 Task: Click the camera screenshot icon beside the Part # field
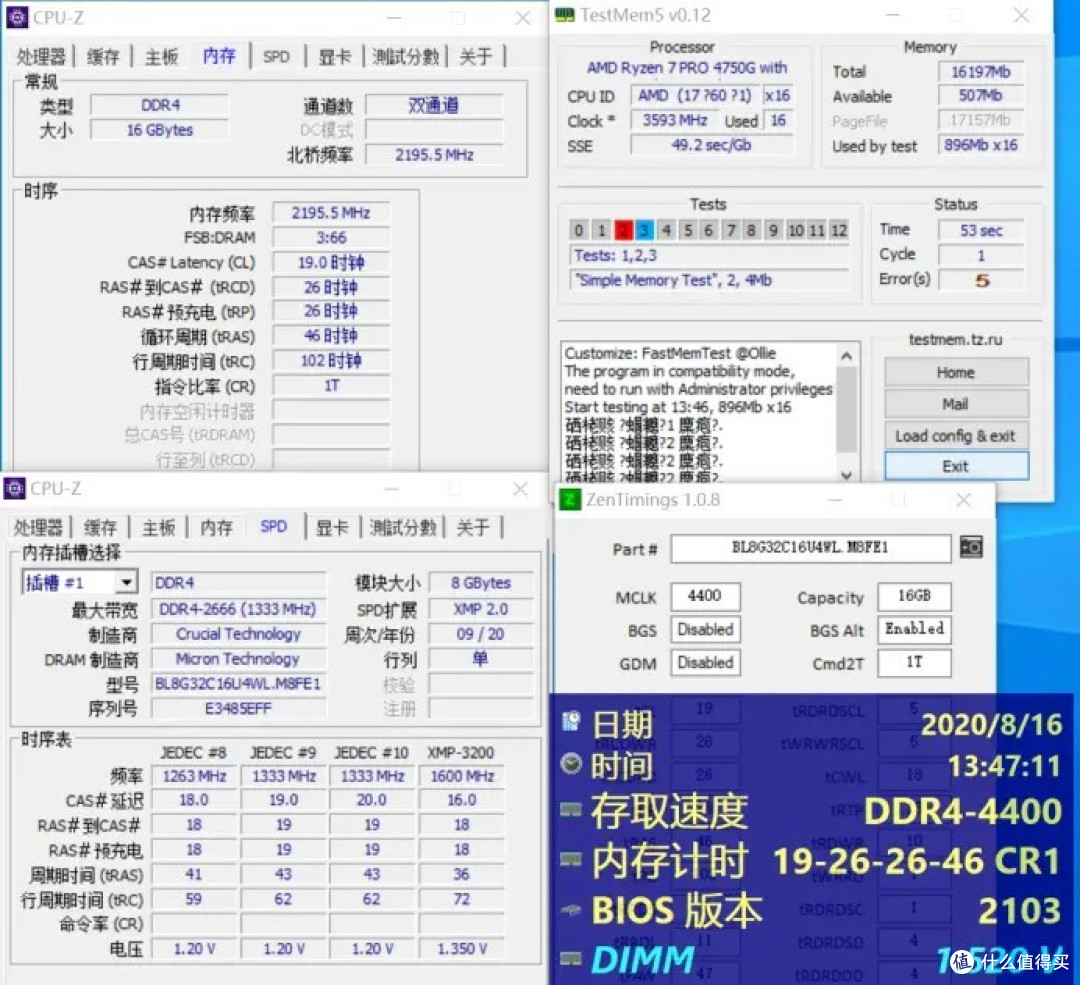[x=971, y=548]
